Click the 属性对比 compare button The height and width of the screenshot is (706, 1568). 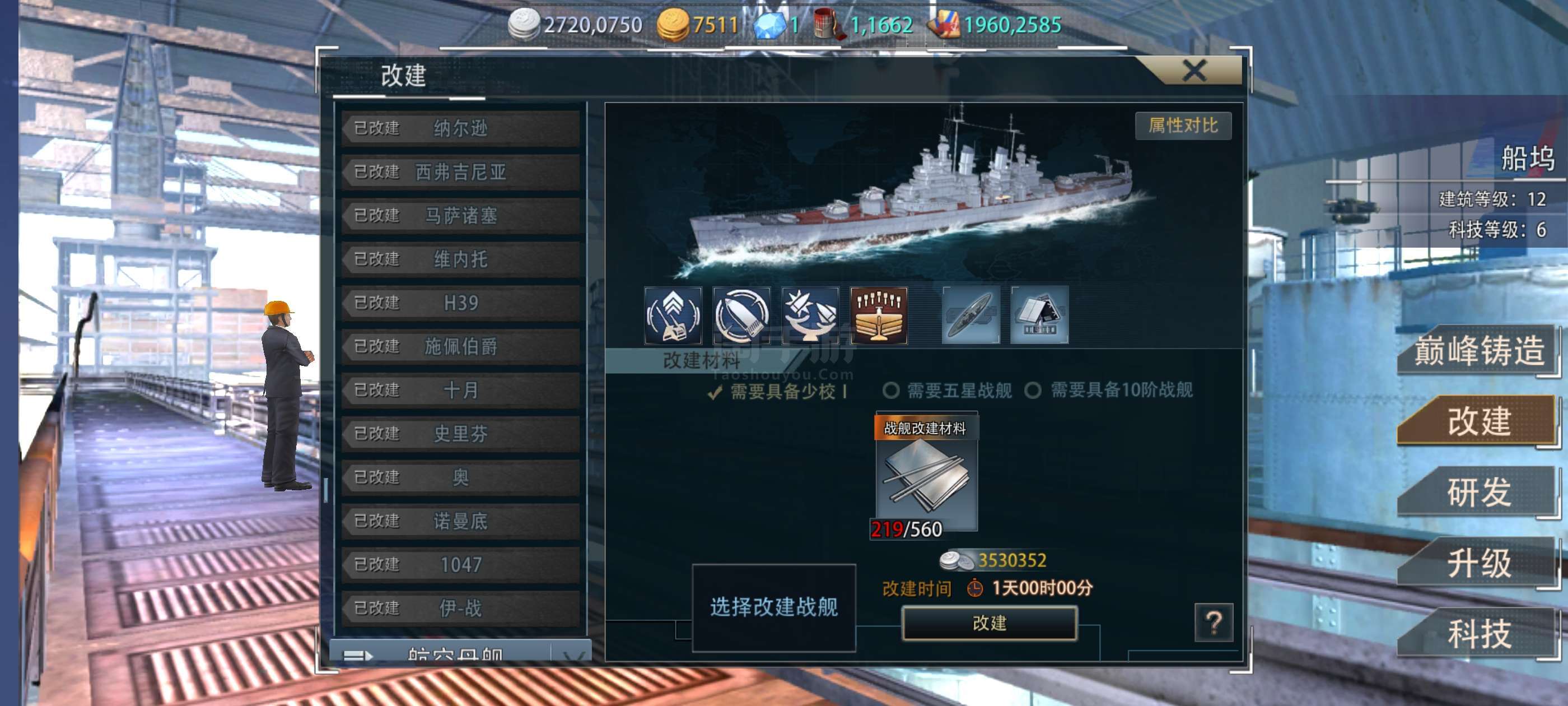[1183, 126]
